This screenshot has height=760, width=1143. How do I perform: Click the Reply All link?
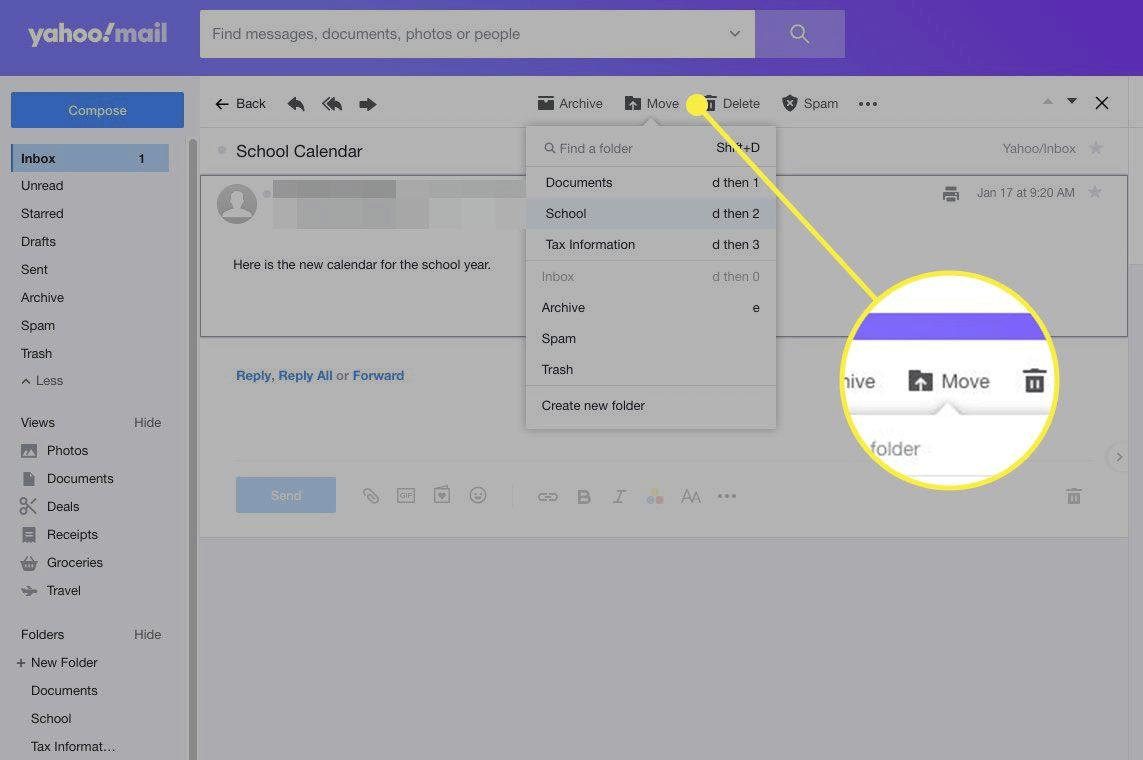tap(305, 376)
